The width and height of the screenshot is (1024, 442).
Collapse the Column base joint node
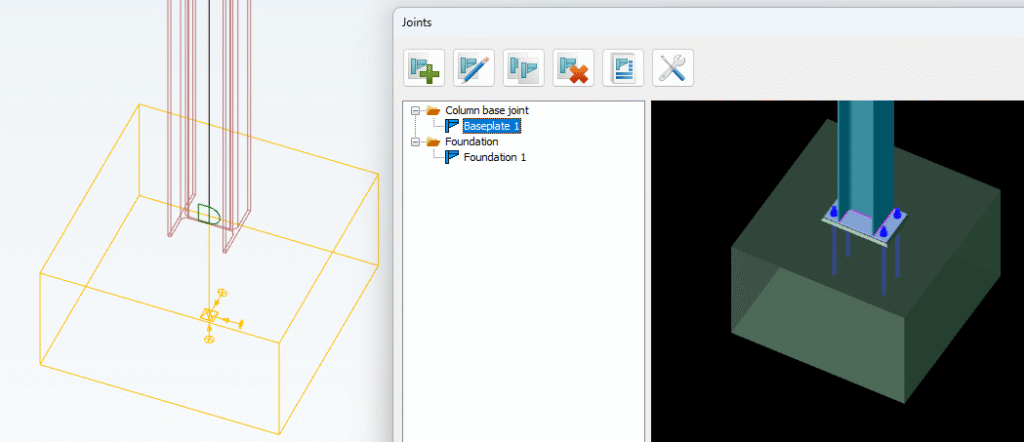pos(415,111)
